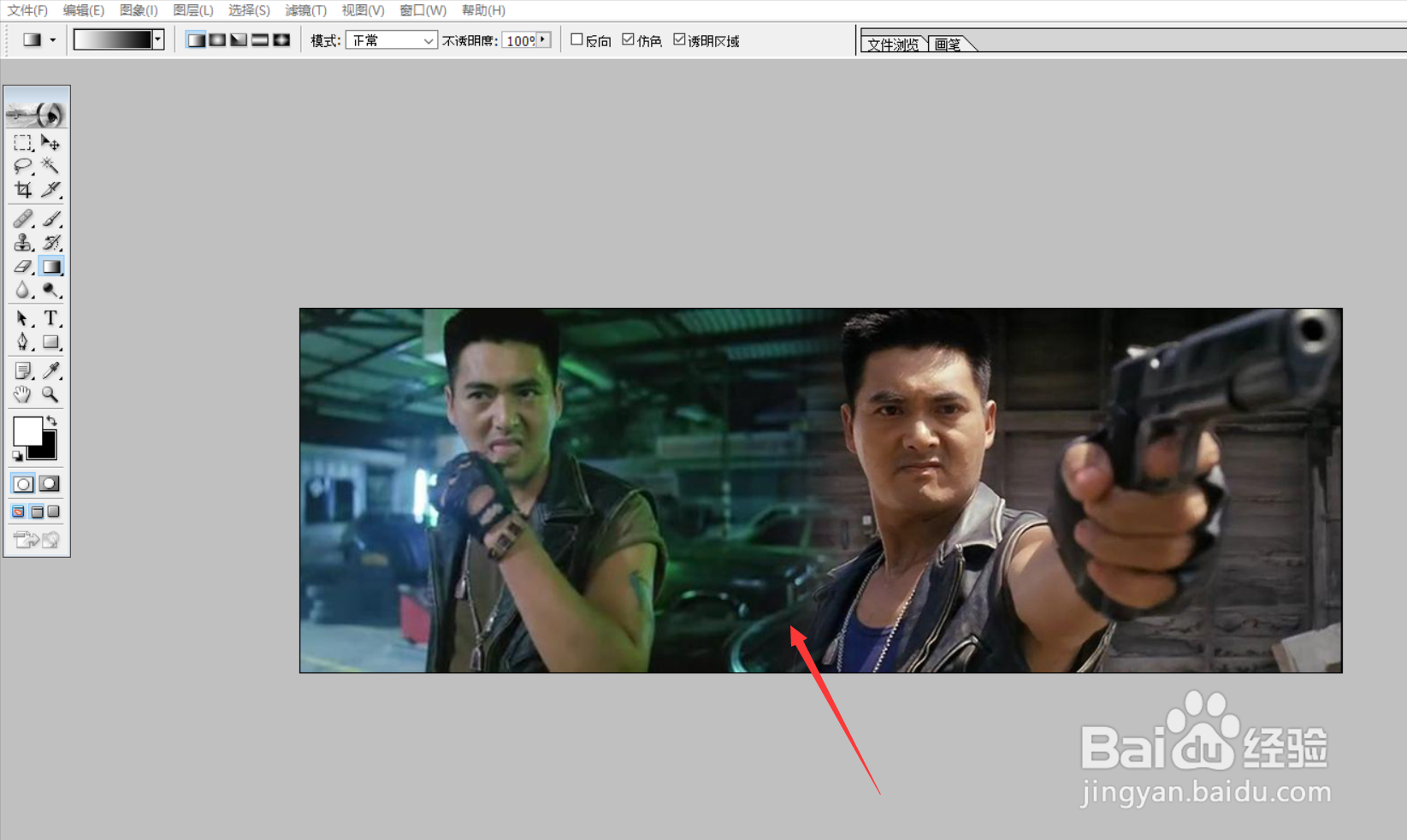Select the Crop tool
The width and height of the screenshot is (1407, 840).
[x=23, y=189]
